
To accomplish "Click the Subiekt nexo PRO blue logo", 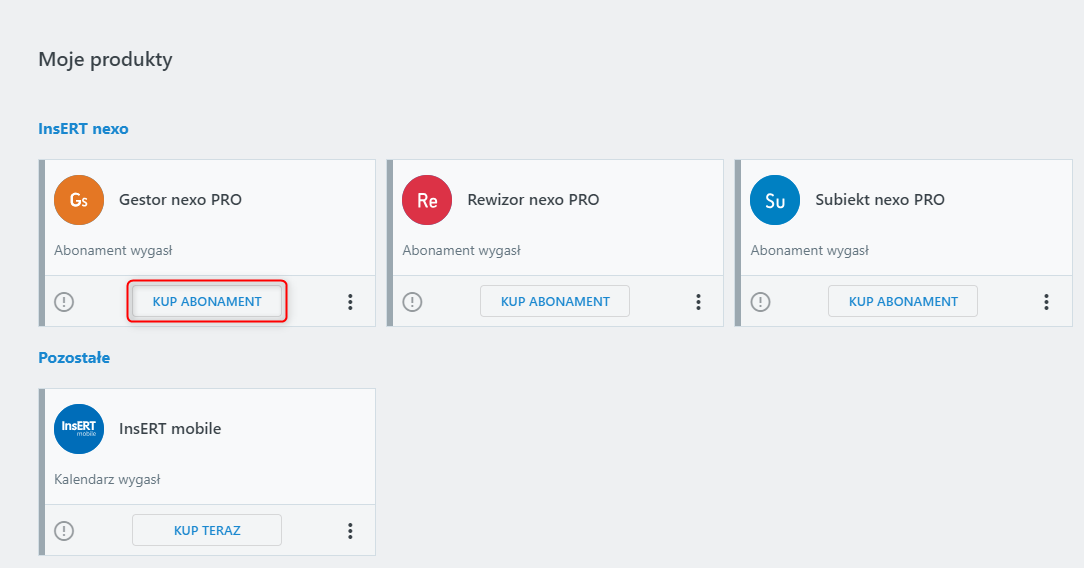I will click(775, 200).
